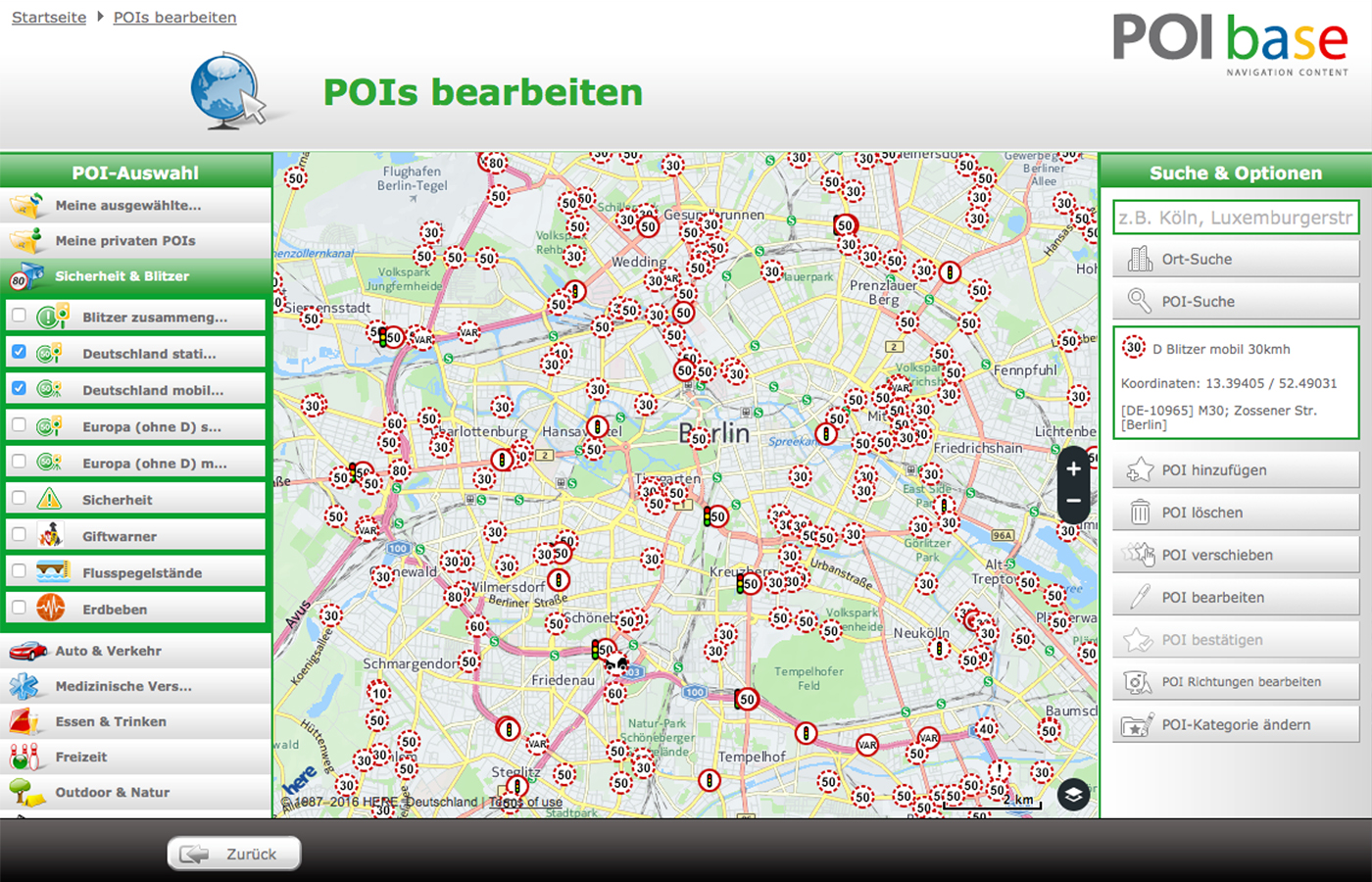Click the POI verschieben move icon
The height and width of the screenshot is (882, 1372).
(x=1139, y=555)
